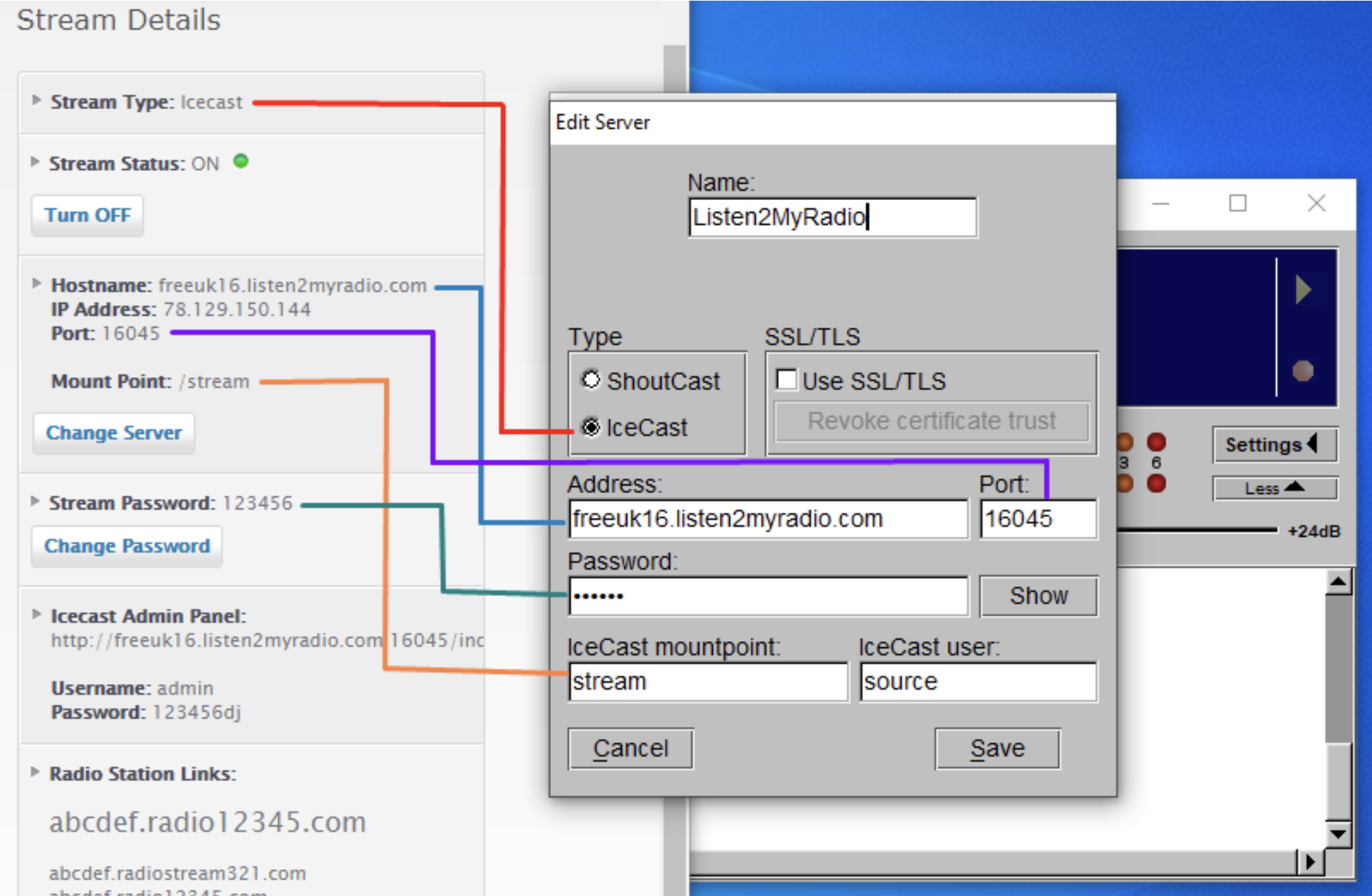Enable the Use SSL/TLS checkbox
Image resolution: width=1372 pixels, height=896 pixels.
coord(786,380)
